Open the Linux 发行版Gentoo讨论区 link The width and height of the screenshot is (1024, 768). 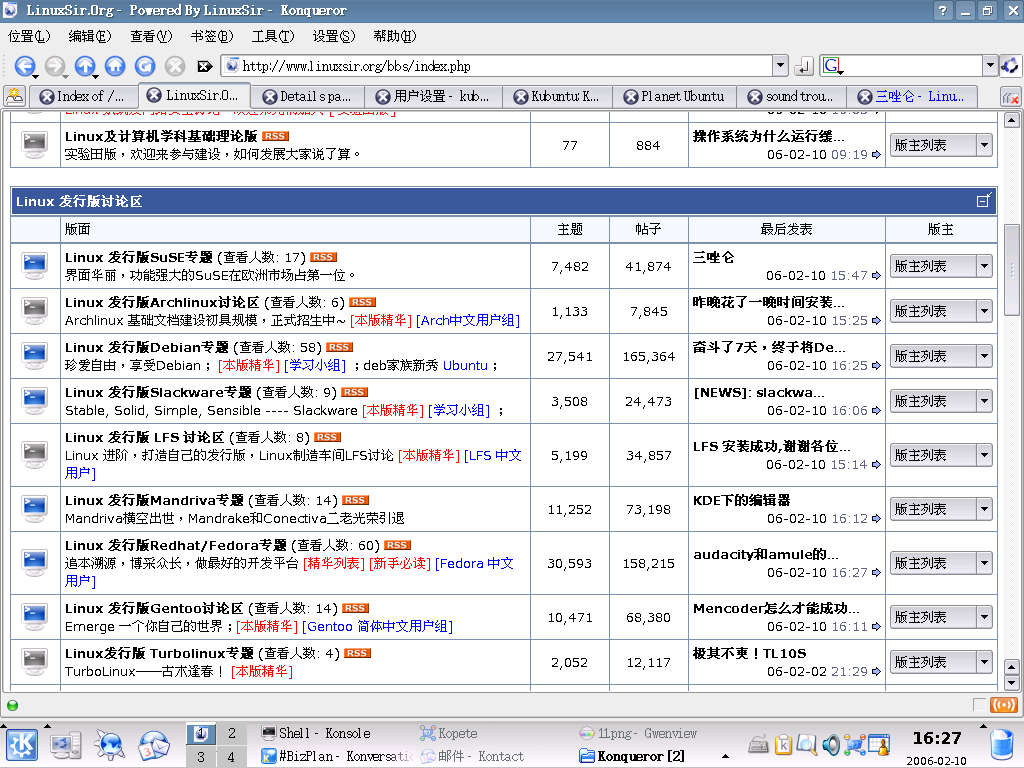pyautogui.click(x=154, y=609)
